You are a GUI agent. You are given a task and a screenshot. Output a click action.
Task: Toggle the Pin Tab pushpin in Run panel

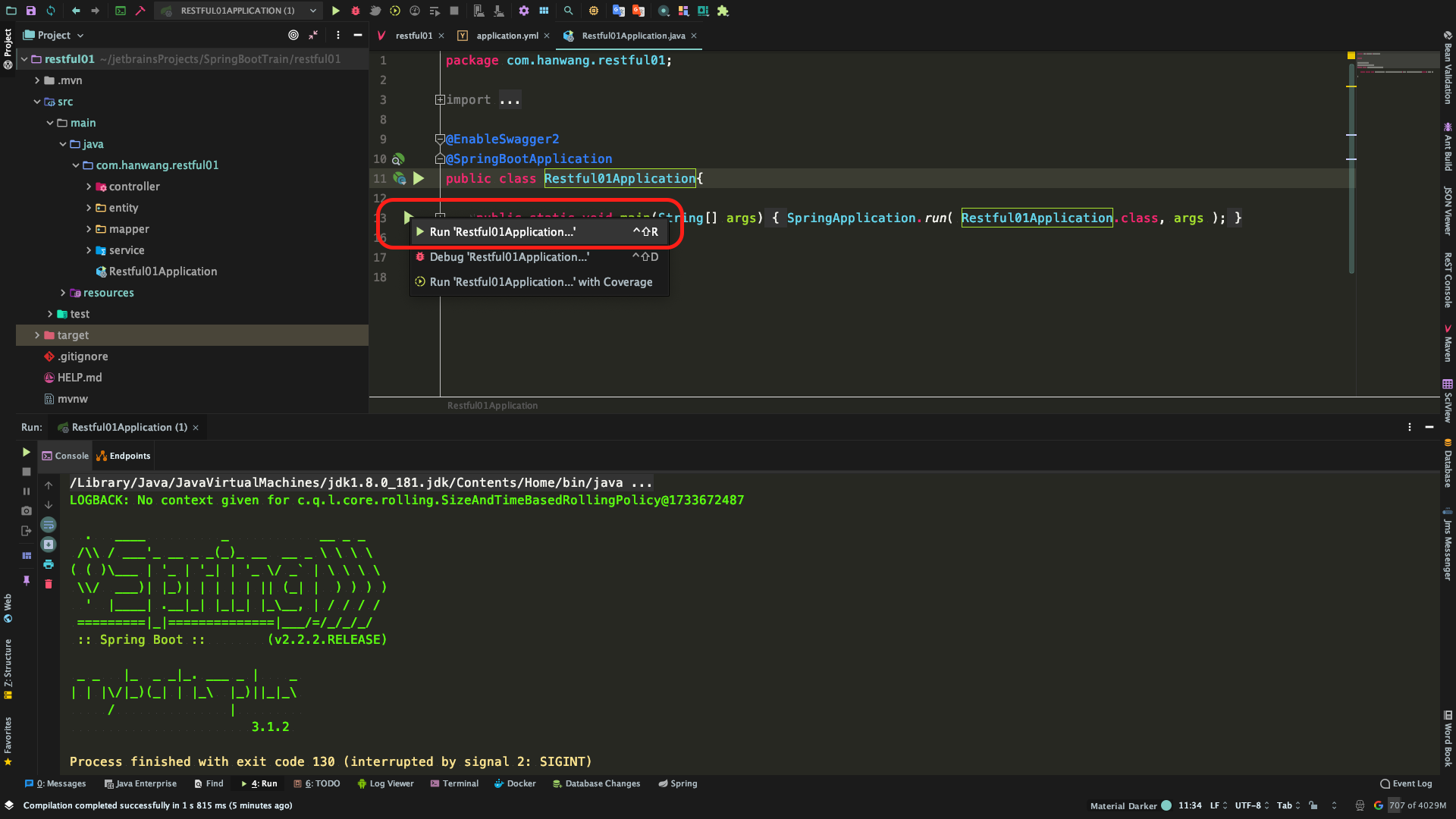point(27,580)
